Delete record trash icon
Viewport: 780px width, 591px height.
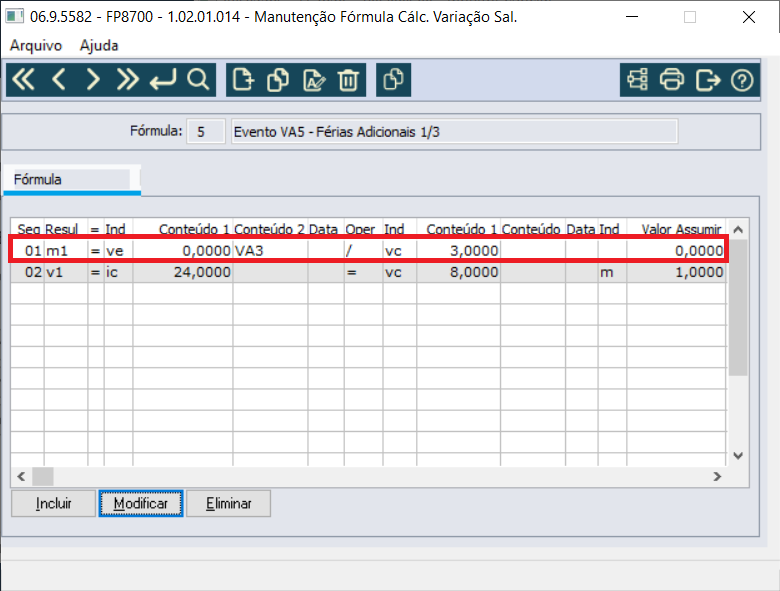(x=348, y=80)
